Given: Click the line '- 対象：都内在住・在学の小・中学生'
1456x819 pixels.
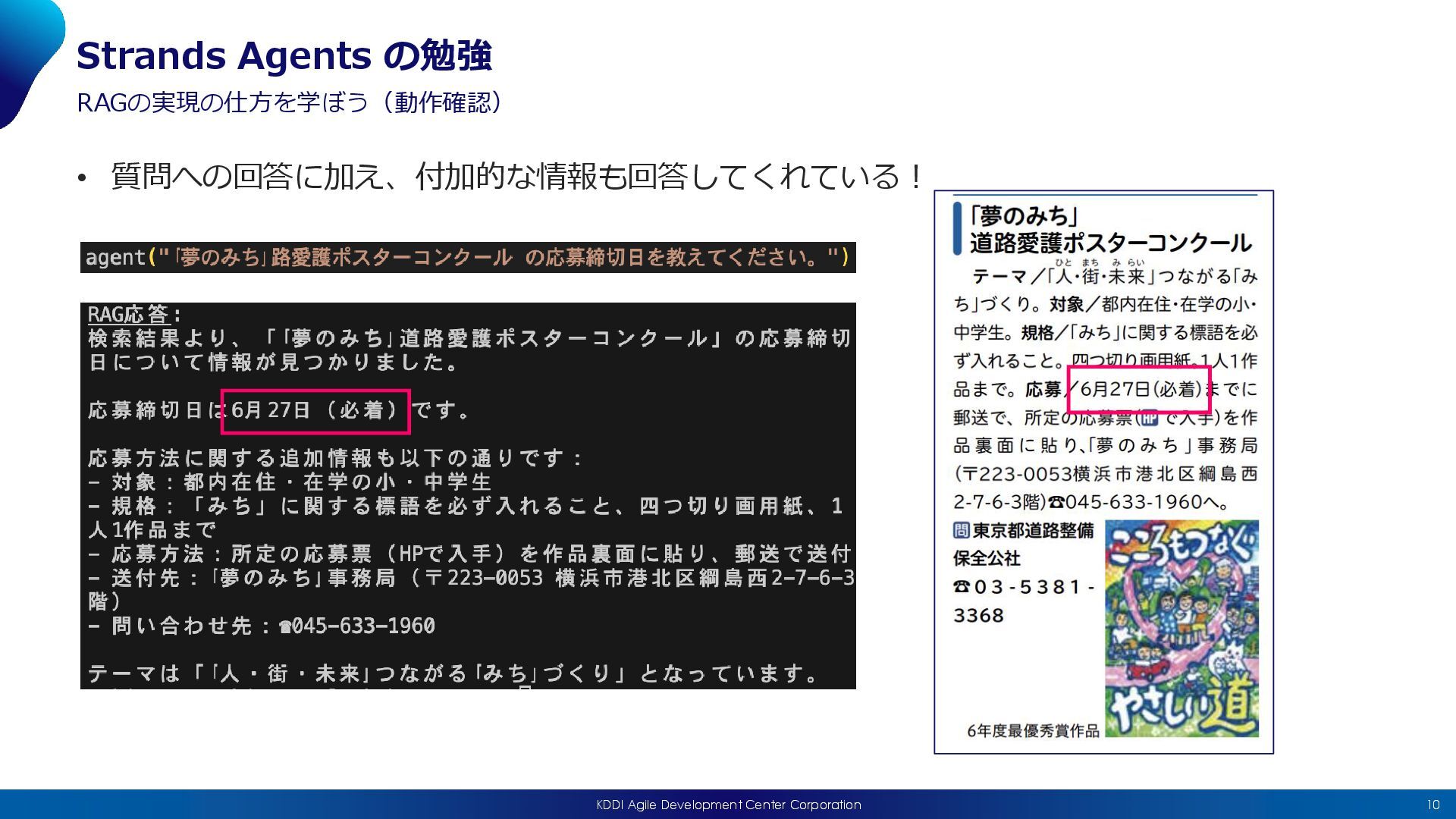Looking at the screenshot, I should coord(290,482).
